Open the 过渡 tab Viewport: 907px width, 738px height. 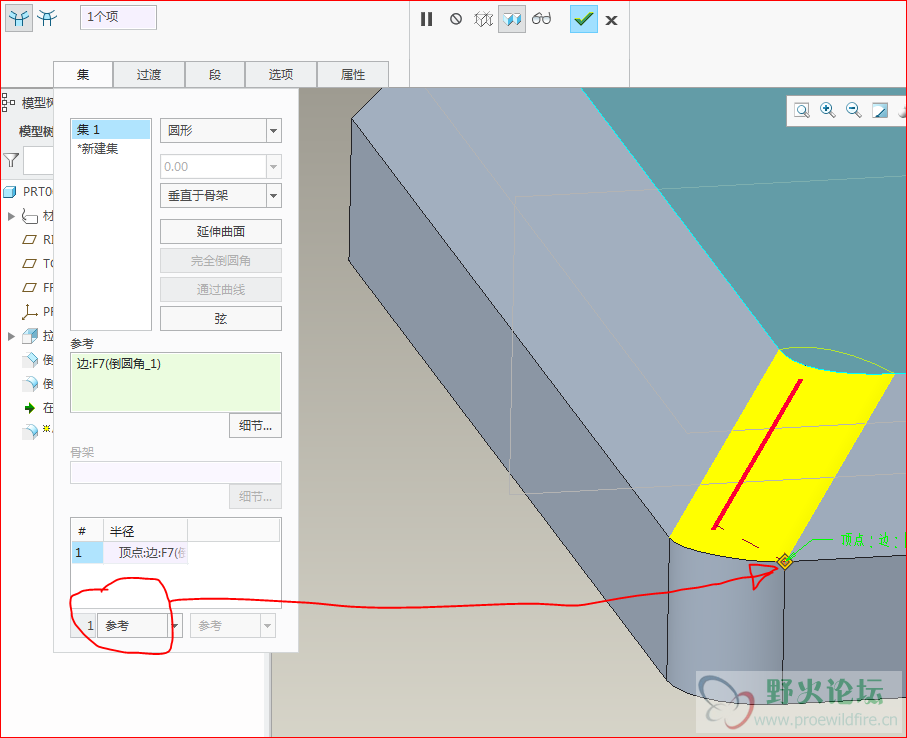click(149, 75)
